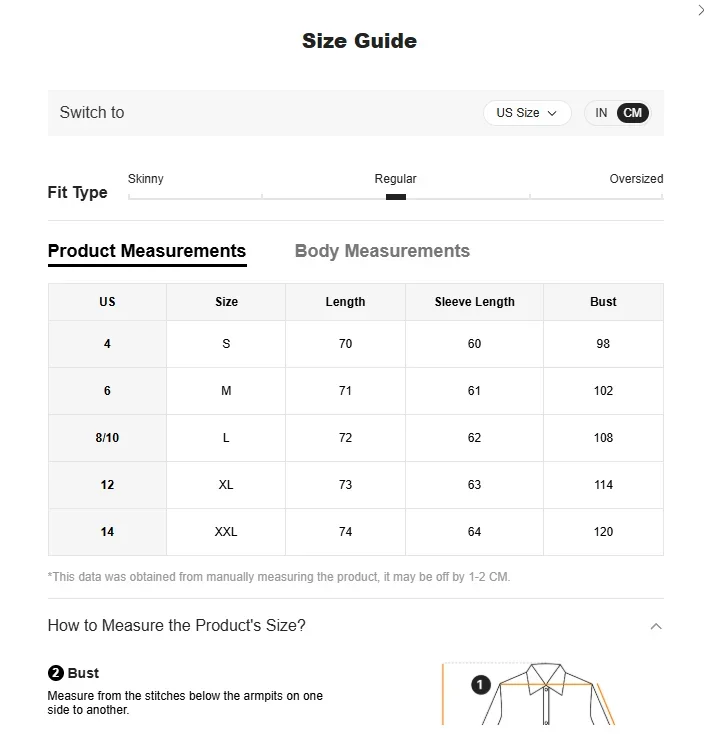This screenshot has width=704, height=734.
Task: Switch units to IN
Action: pos(601,113)
